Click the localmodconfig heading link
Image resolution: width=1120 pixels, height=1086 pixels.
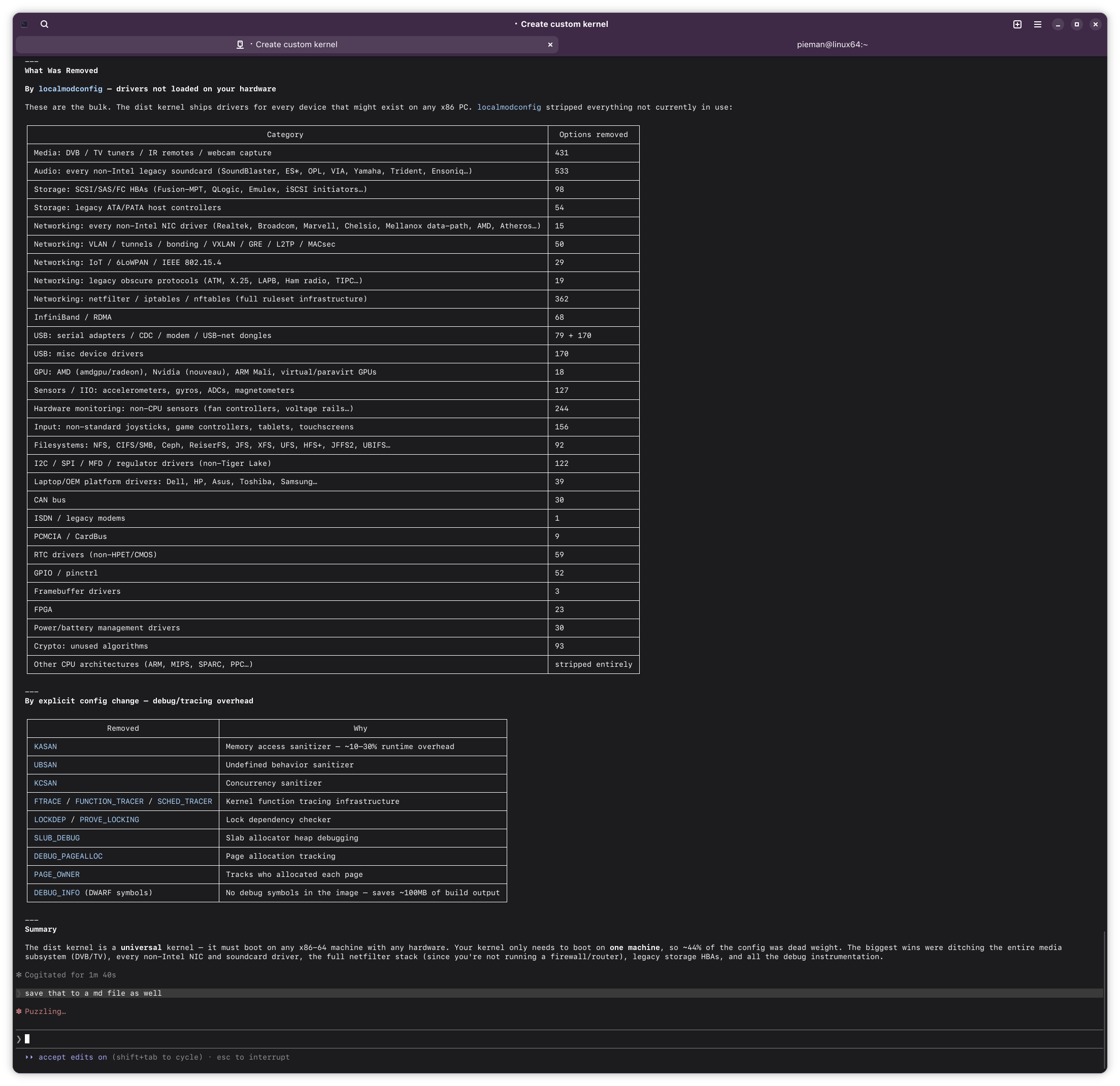point(70,89)
